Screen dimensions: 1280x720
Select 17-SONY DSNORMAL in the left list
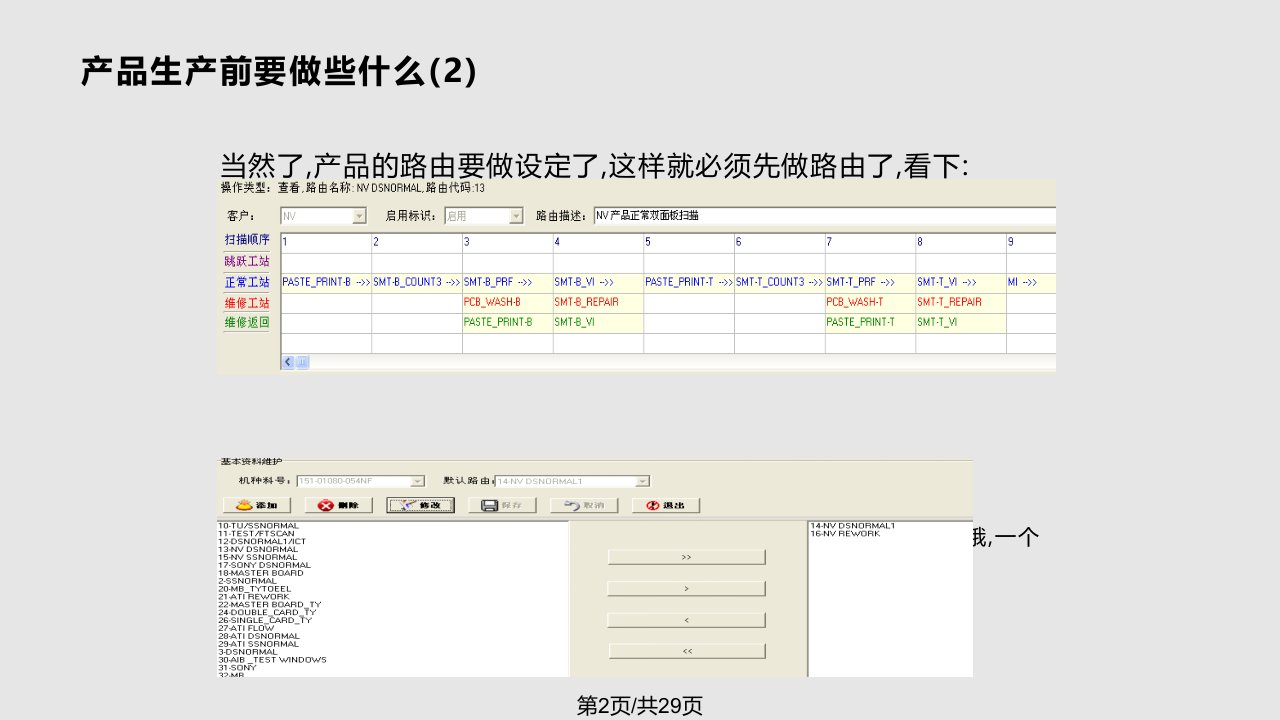click(x=264, y=565)
